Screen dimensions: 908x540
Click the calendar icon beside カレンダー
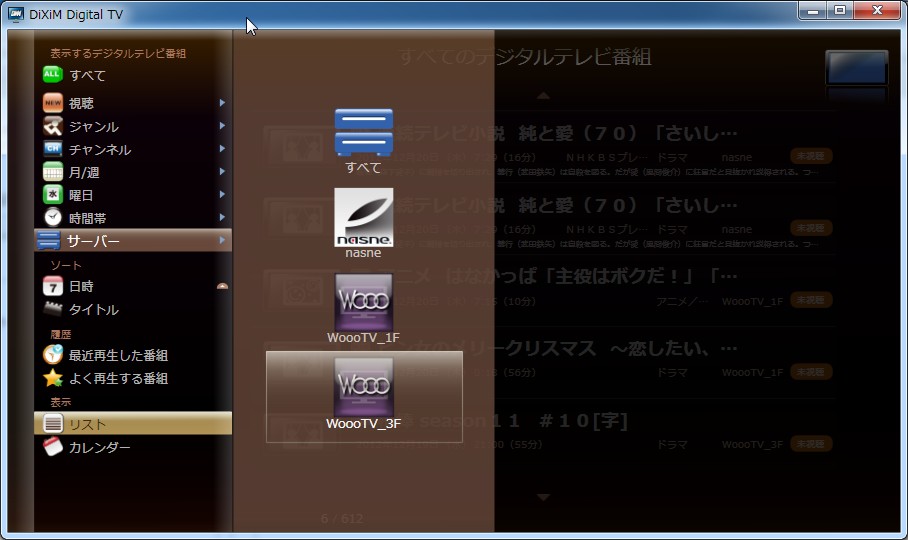pyautogui.click(x=53, y=447)
